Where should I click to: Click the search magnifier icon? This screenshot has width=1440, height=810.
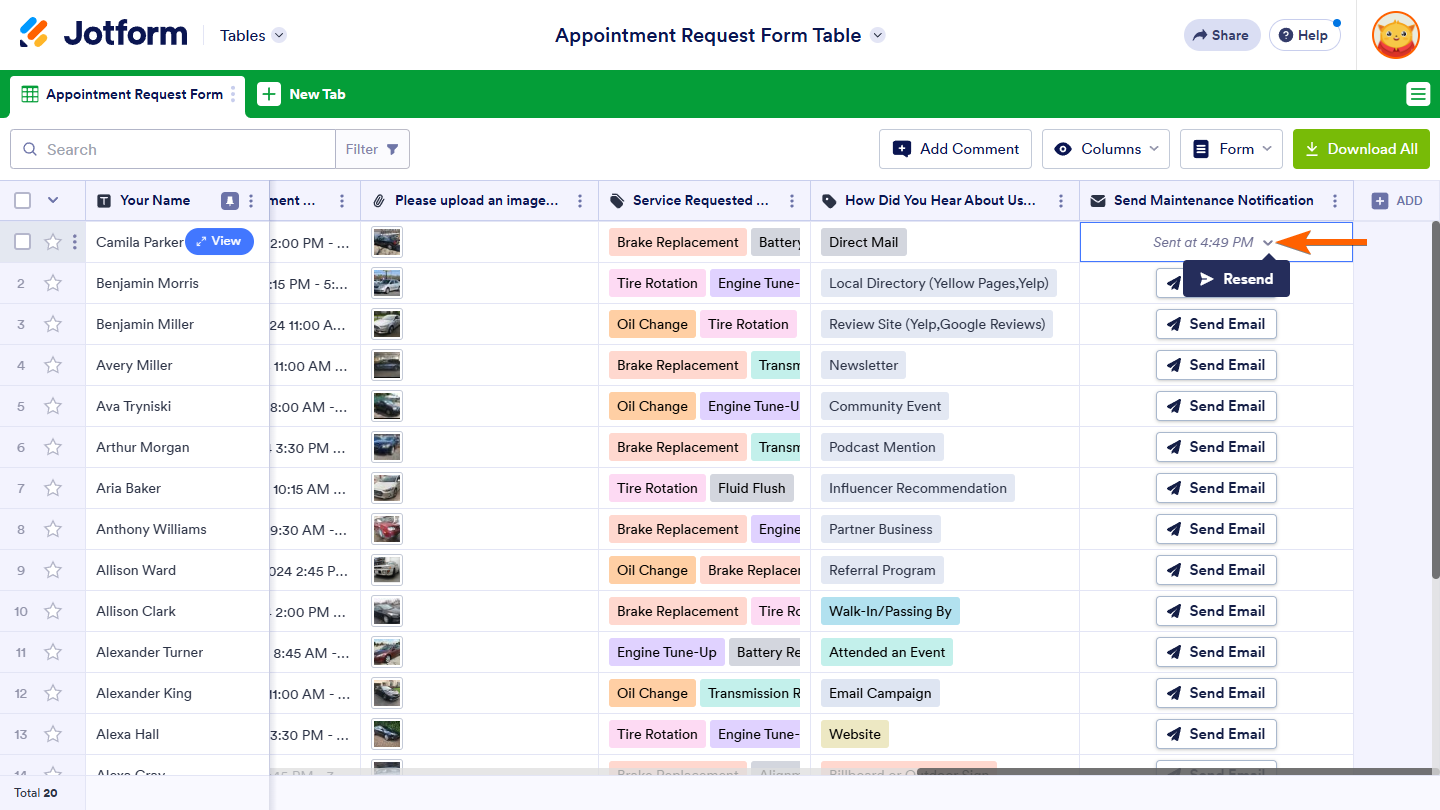(29, 149)
